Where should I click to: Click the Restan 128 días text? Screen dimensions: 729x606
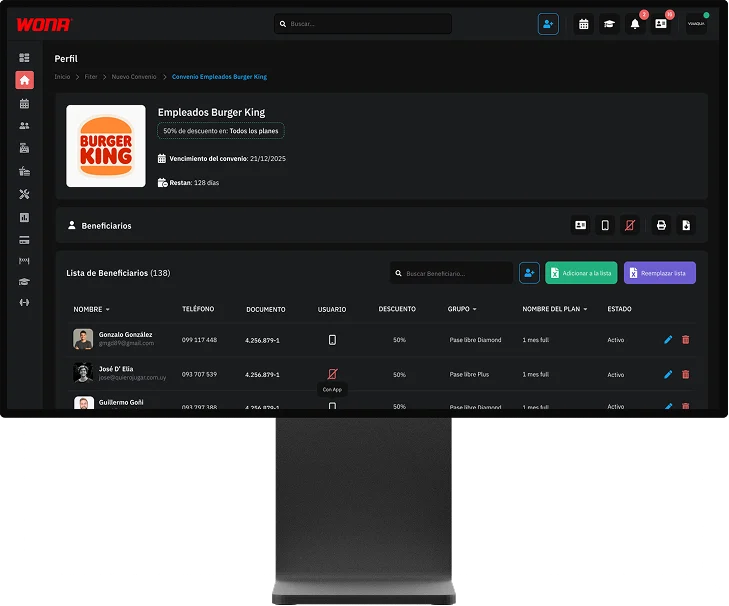[194, 183]
